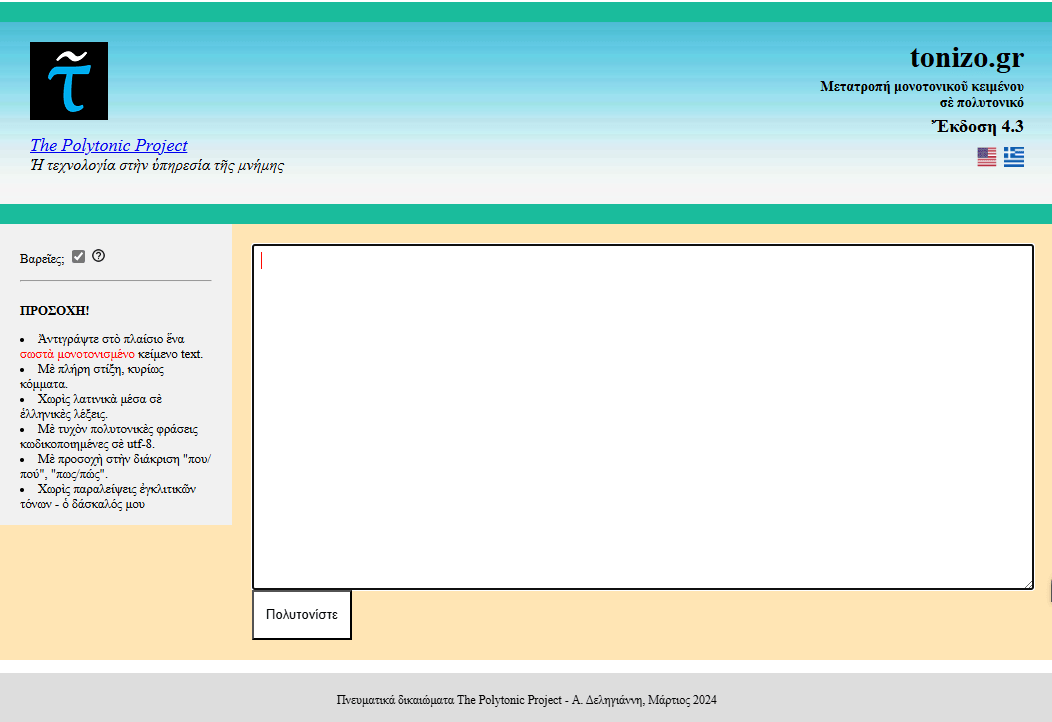
Task: Select the Greek flag language icon
Action: tap(1013, 157)
